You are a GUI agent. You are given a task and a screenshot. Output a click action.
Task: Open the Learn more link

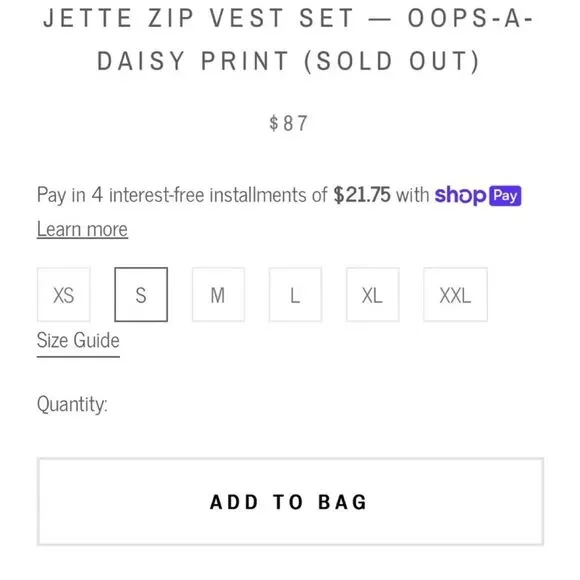click(x=82, y=229)
